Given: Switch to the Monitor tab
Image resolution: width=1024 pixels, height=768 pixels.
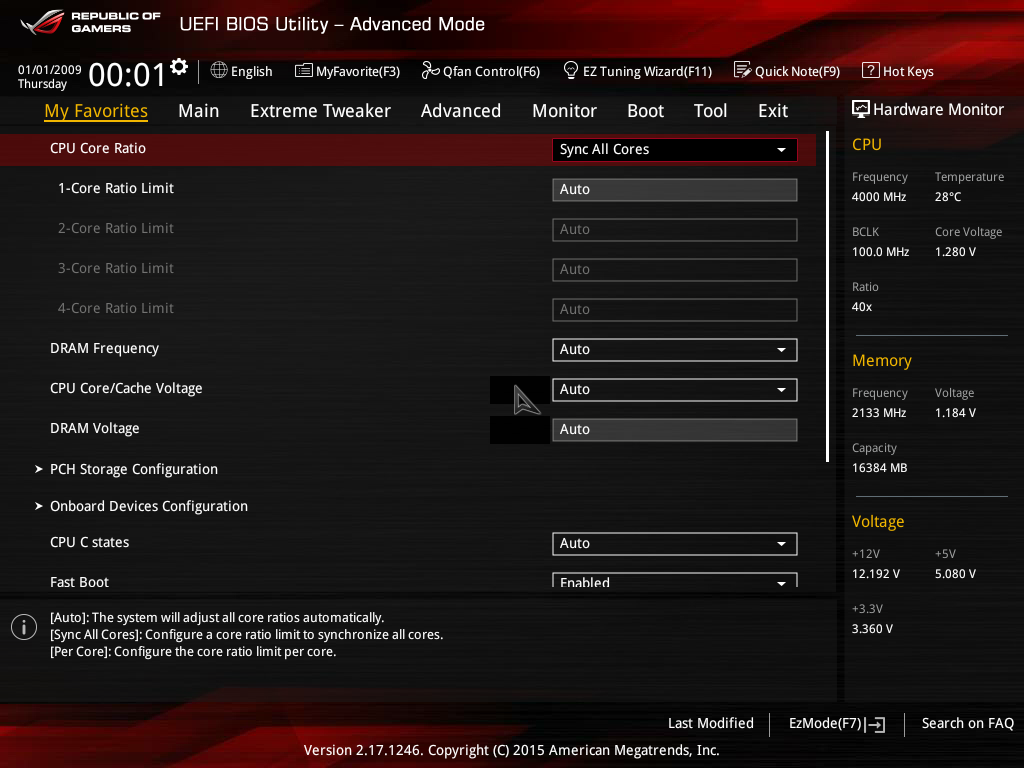Looking at the screenshot, I should [564, 111].
